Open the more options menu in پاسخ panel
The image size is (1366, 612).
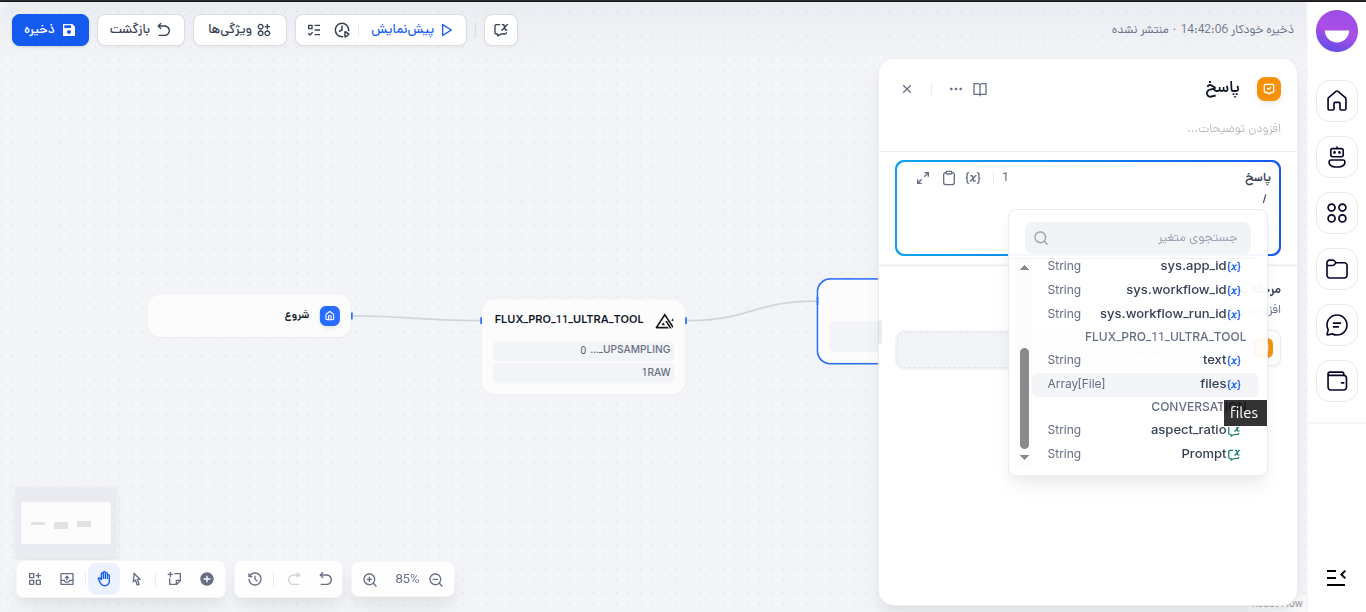pyautogui.click(x=955, y=88)
